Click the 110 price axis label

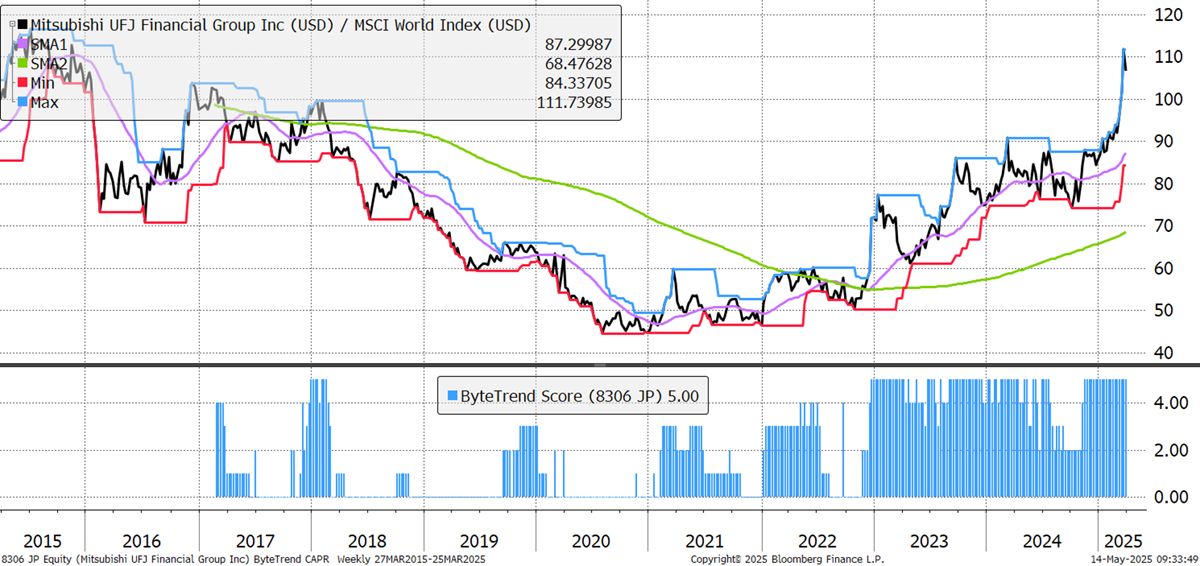tap(1171, 57)
